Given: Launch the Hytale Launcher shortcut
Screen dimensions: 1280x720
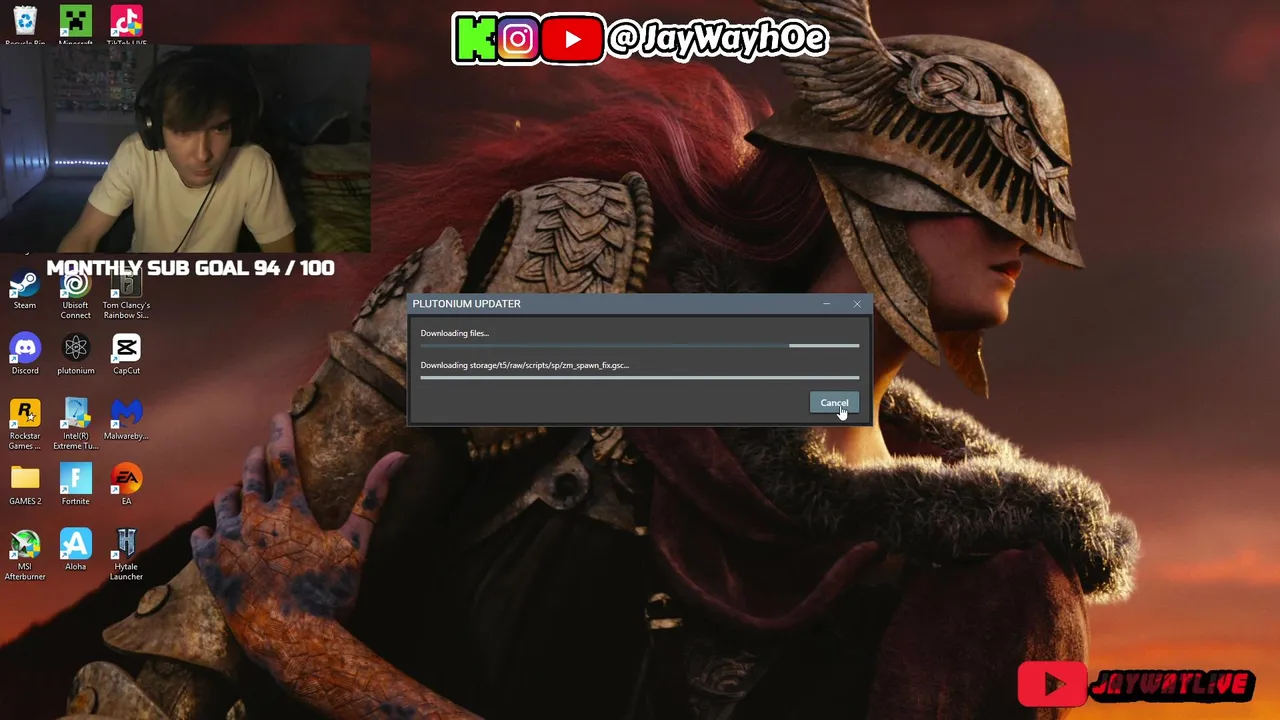Looking at the screenshot, I should click(126, 555).
